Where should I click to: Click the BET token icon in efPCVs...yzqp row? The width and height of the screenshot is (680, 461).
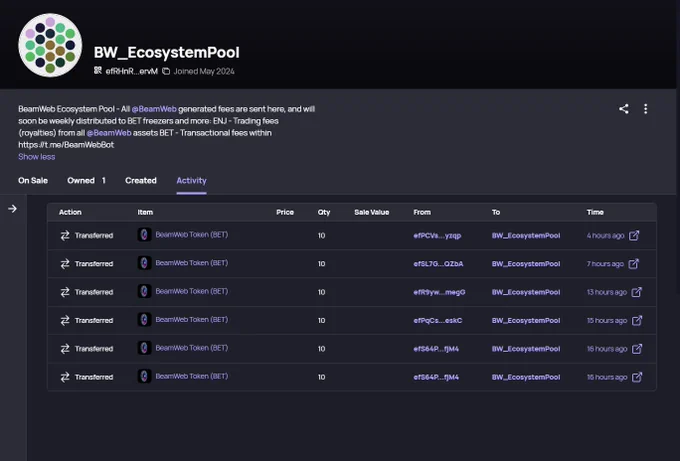pos(144,235)
